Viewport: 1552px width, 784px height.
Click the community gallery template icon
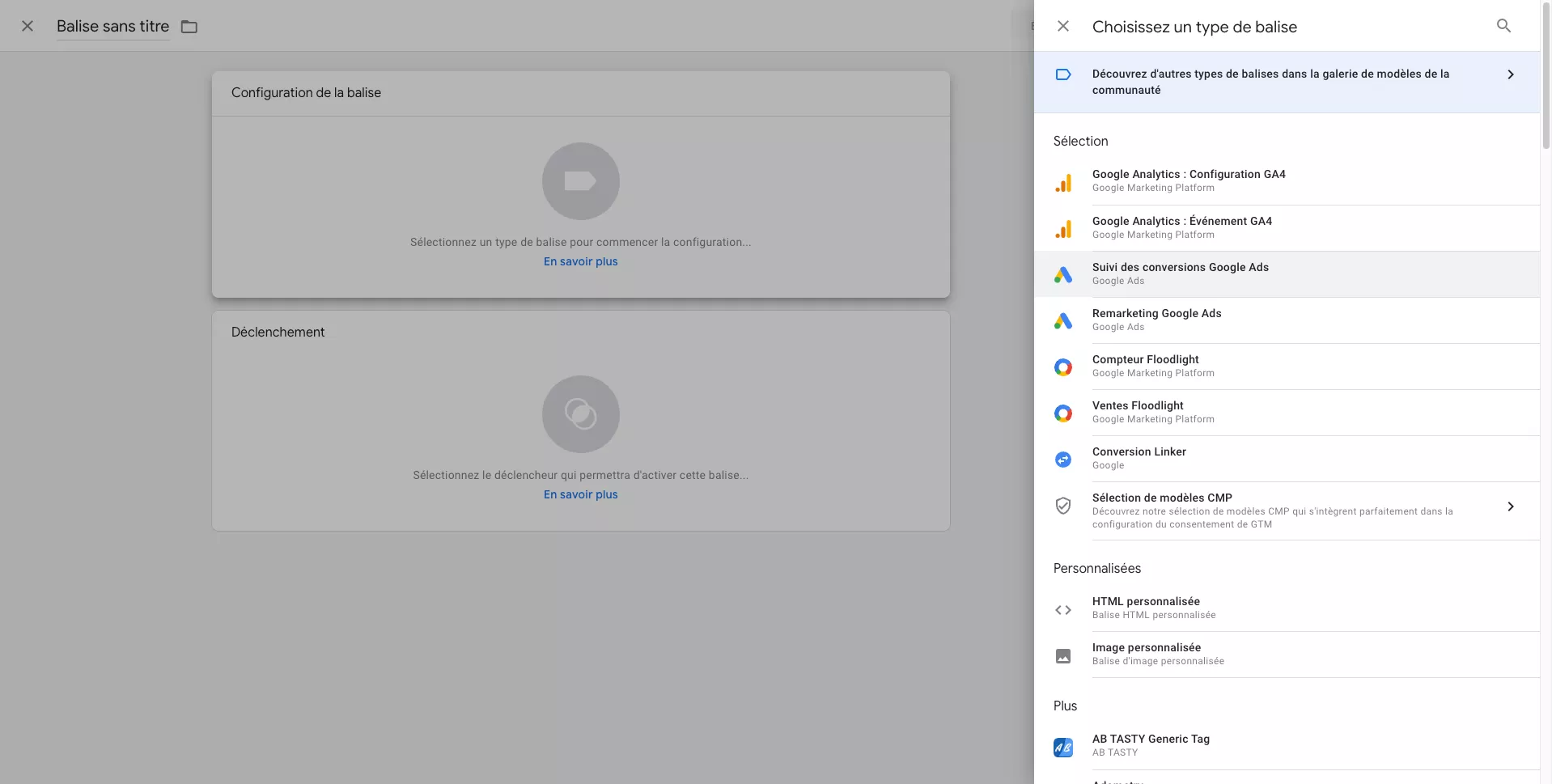pos(1064,74)
